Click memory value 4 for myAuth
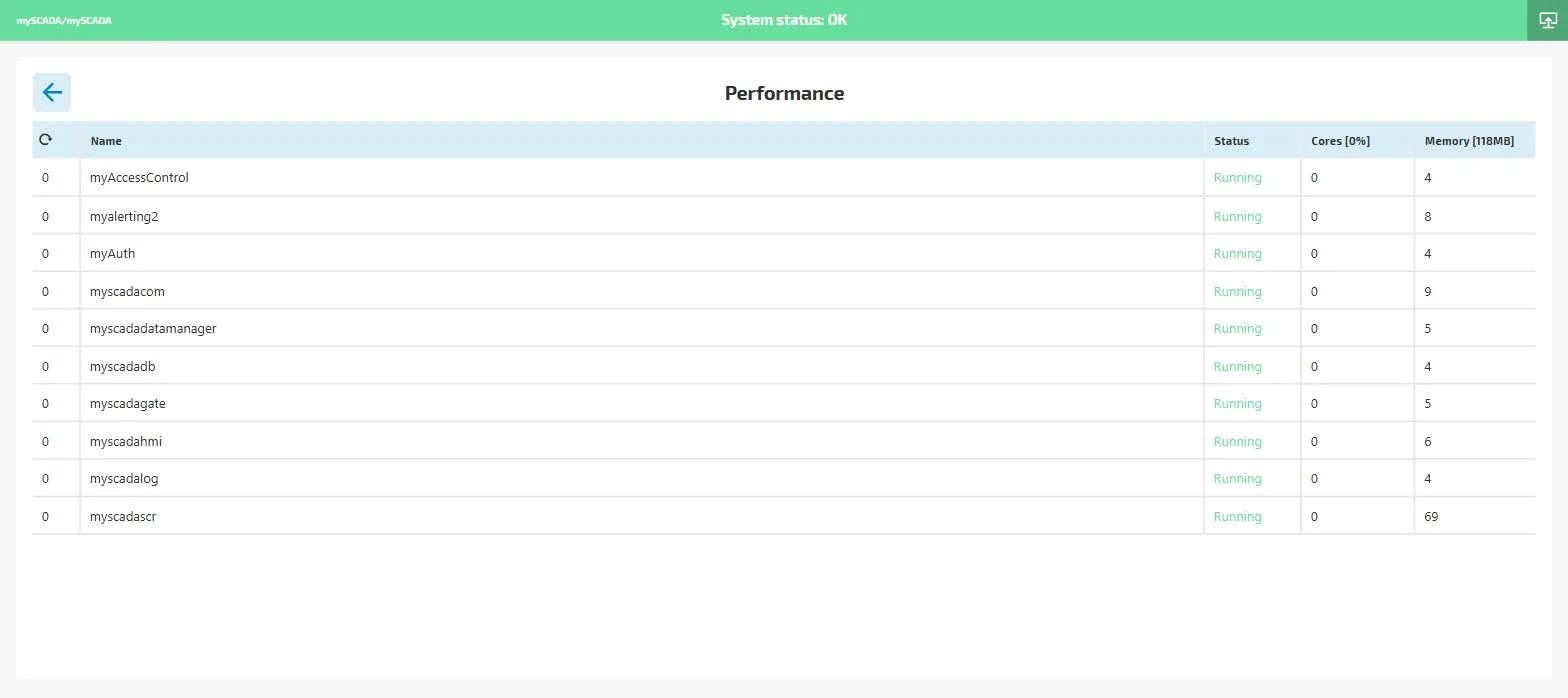The image size is (1568, 698). click(x=1428, y=254)
